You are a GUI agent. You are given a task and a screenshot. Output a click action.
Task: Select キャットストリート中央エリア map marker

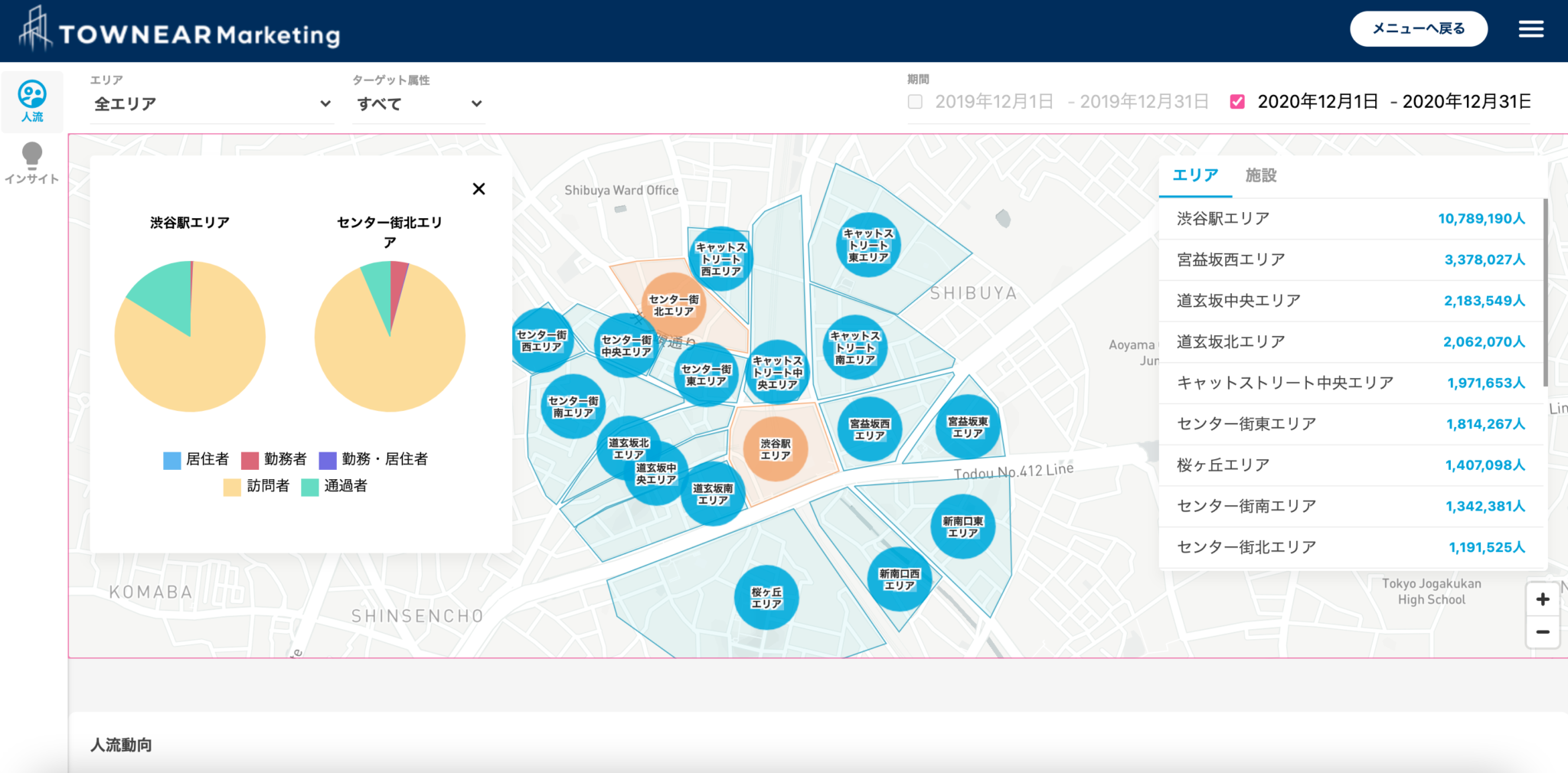click(x=777, y=372)
